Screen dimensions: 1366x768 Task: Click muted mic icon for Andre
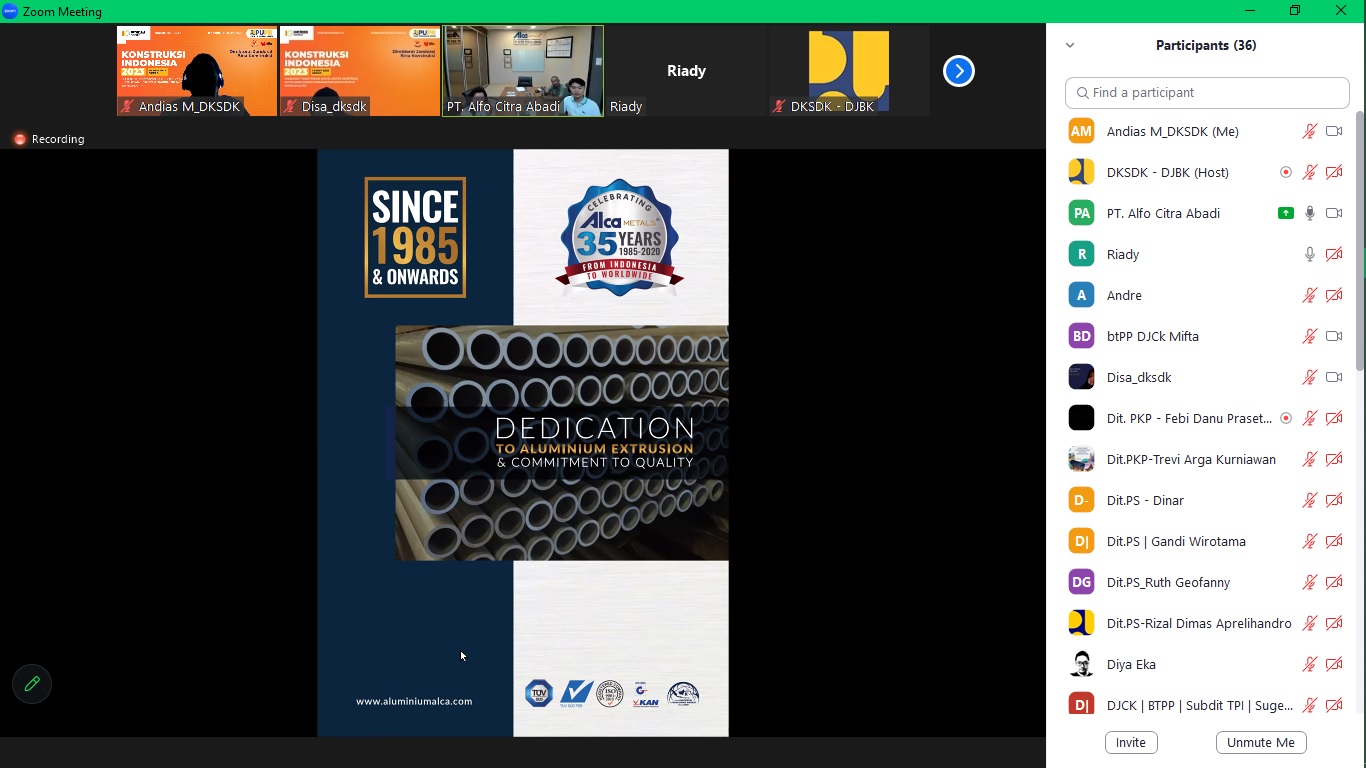[x=1309, y=295]
